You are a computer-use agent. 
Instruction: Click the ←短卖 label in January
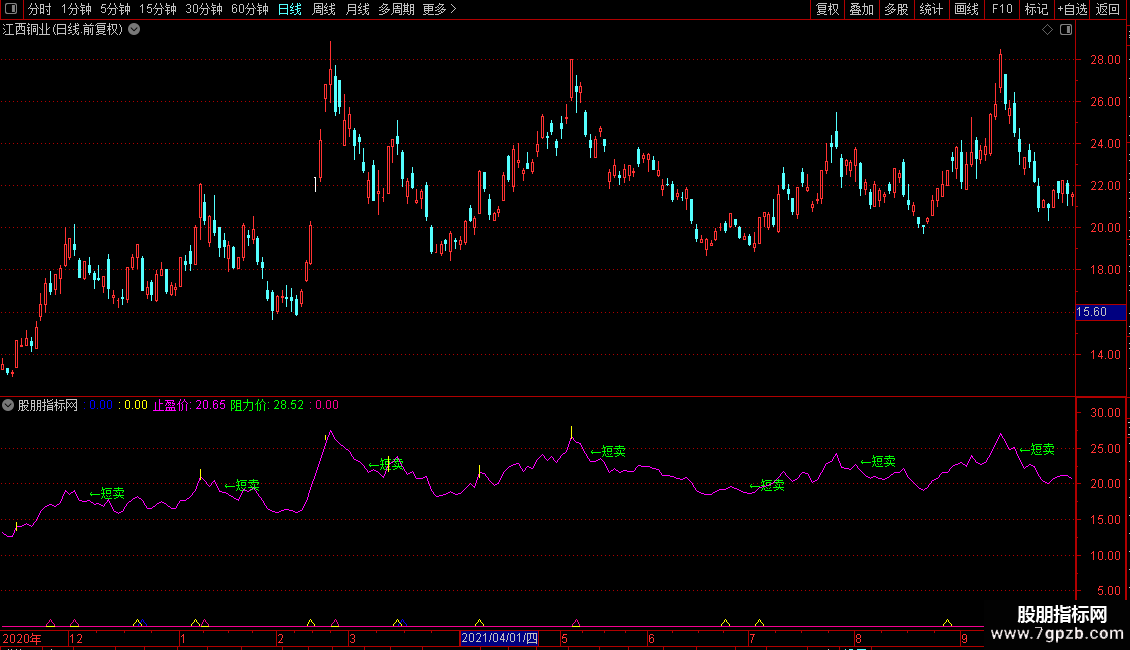click(241, 486)
